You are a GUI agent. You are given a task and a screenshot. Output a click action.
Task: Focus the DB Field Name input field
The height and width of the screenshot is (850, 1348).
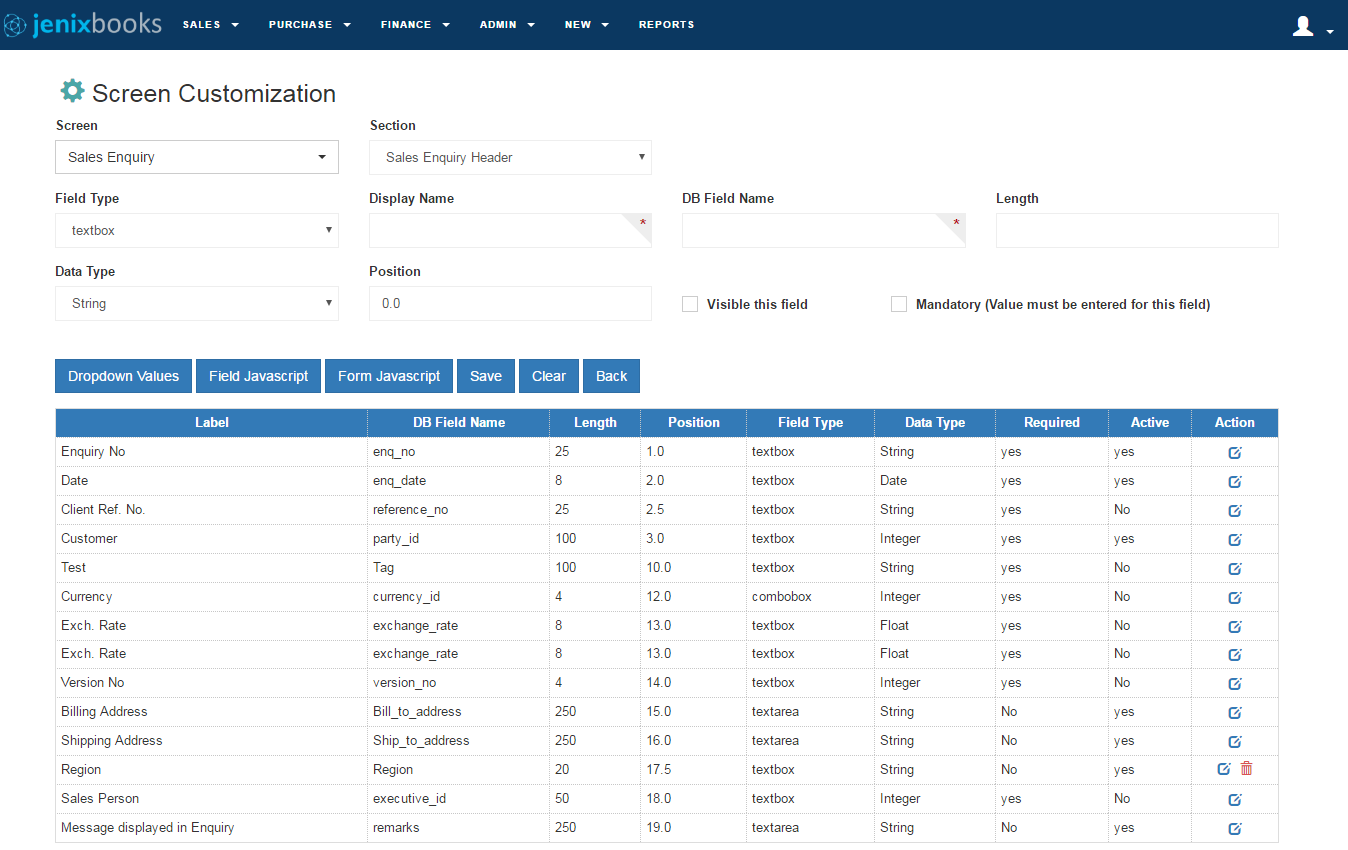tap(824, 230)
